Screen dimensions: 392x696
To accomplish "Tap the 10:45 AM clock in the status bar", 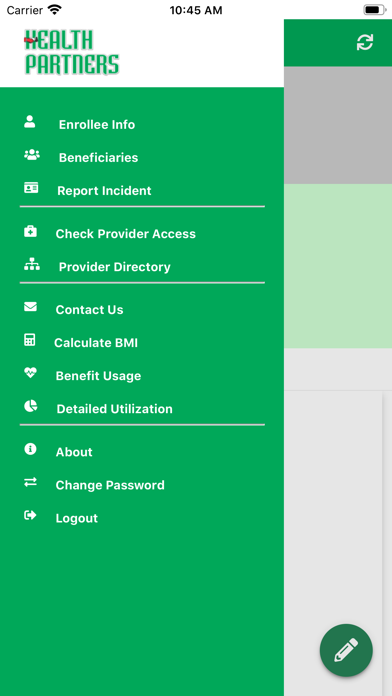I will [196, 10].
